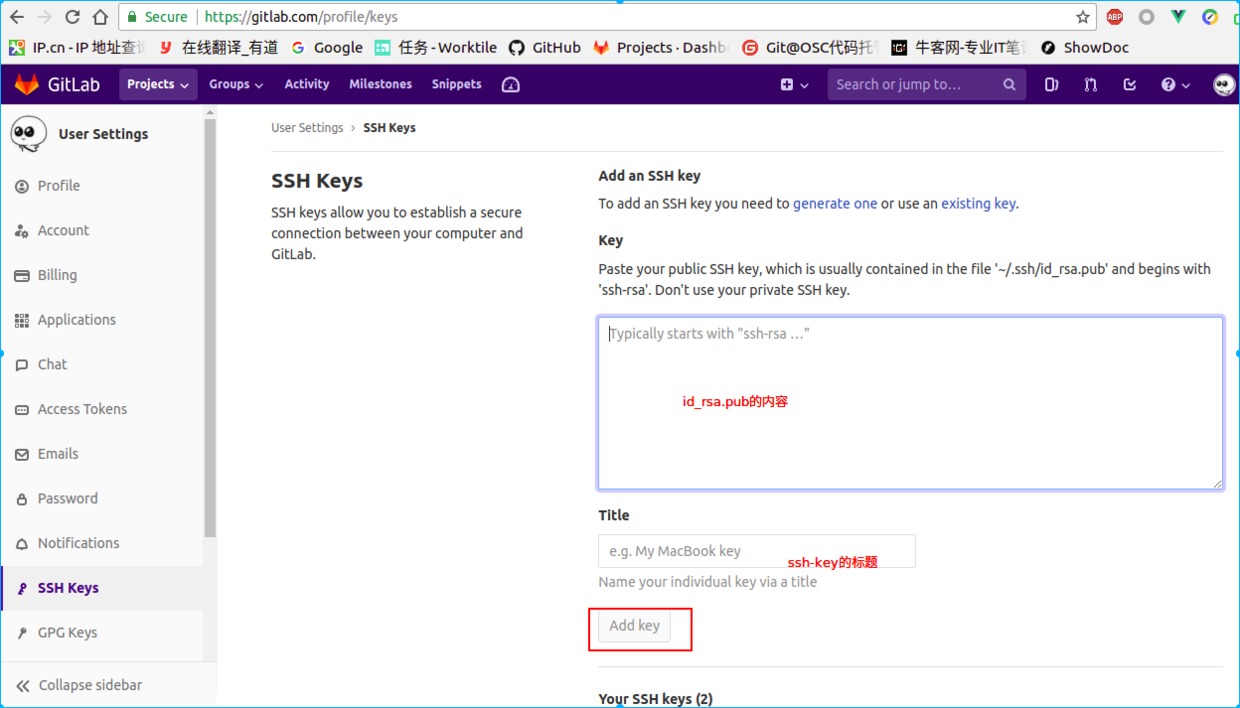Click the radar icon next to Snippets

pos(510,85)
